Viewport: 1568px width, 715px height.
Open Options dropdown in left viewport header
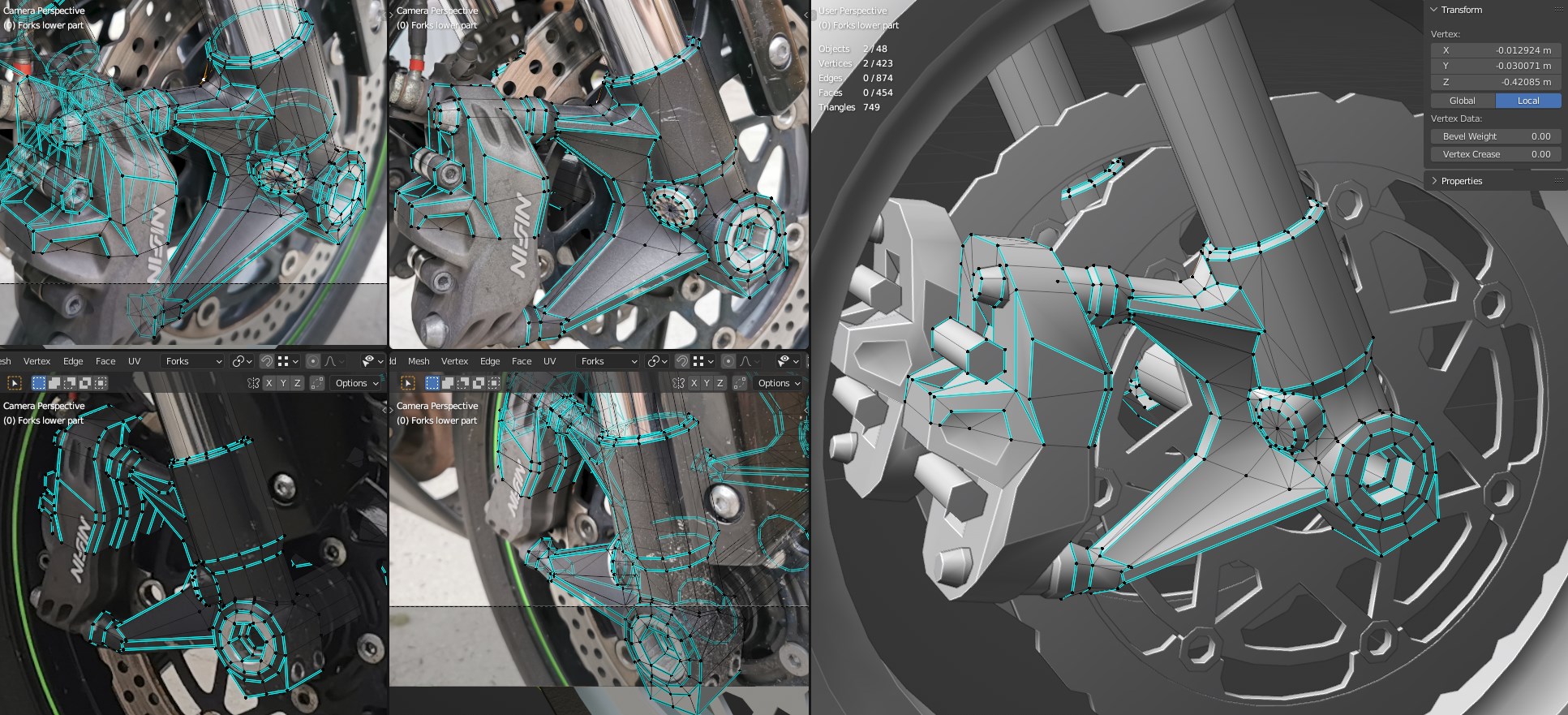(356, 383)
